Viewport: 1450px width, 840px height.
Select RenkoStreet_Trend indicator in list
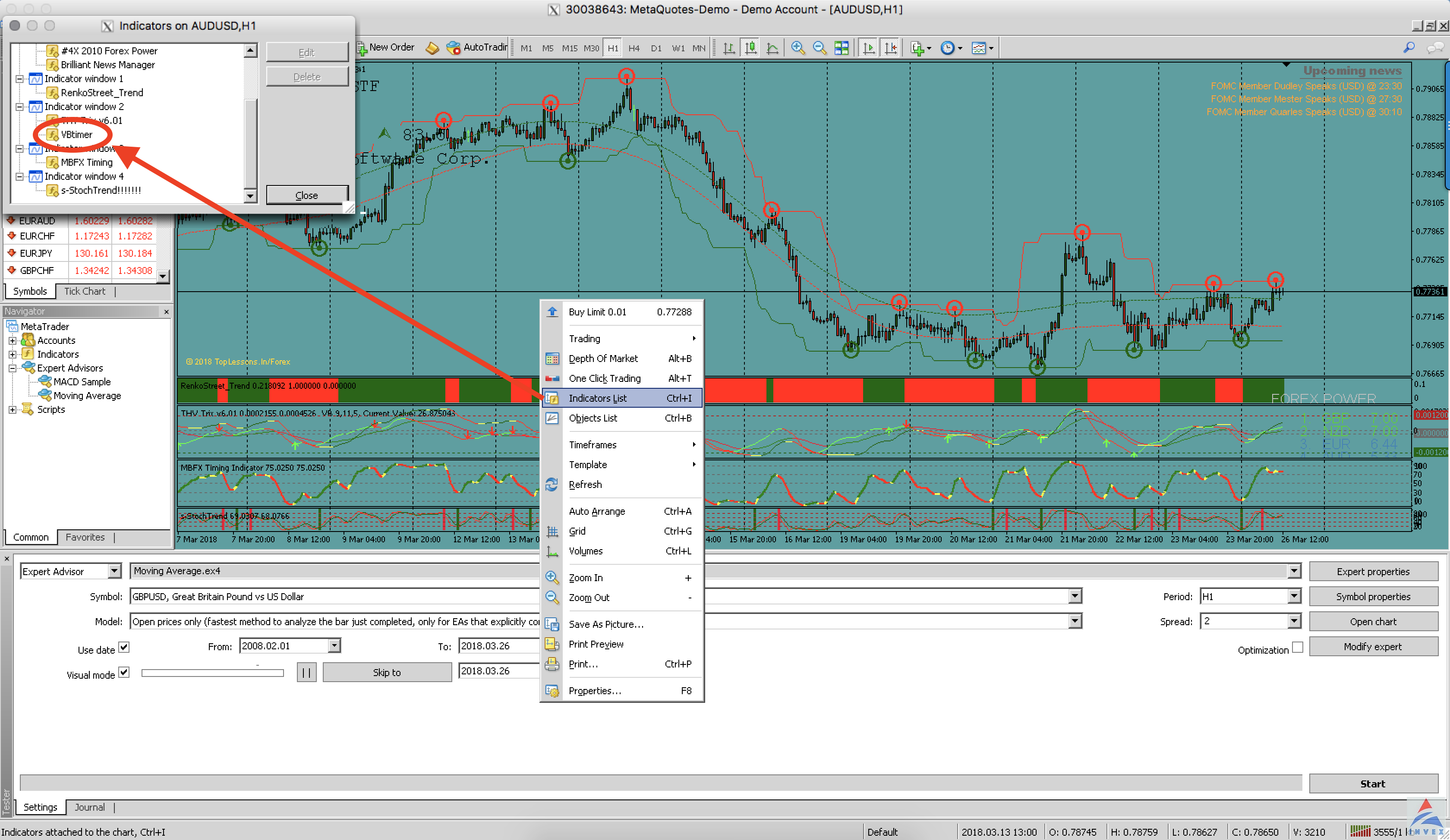click(102, 93)
